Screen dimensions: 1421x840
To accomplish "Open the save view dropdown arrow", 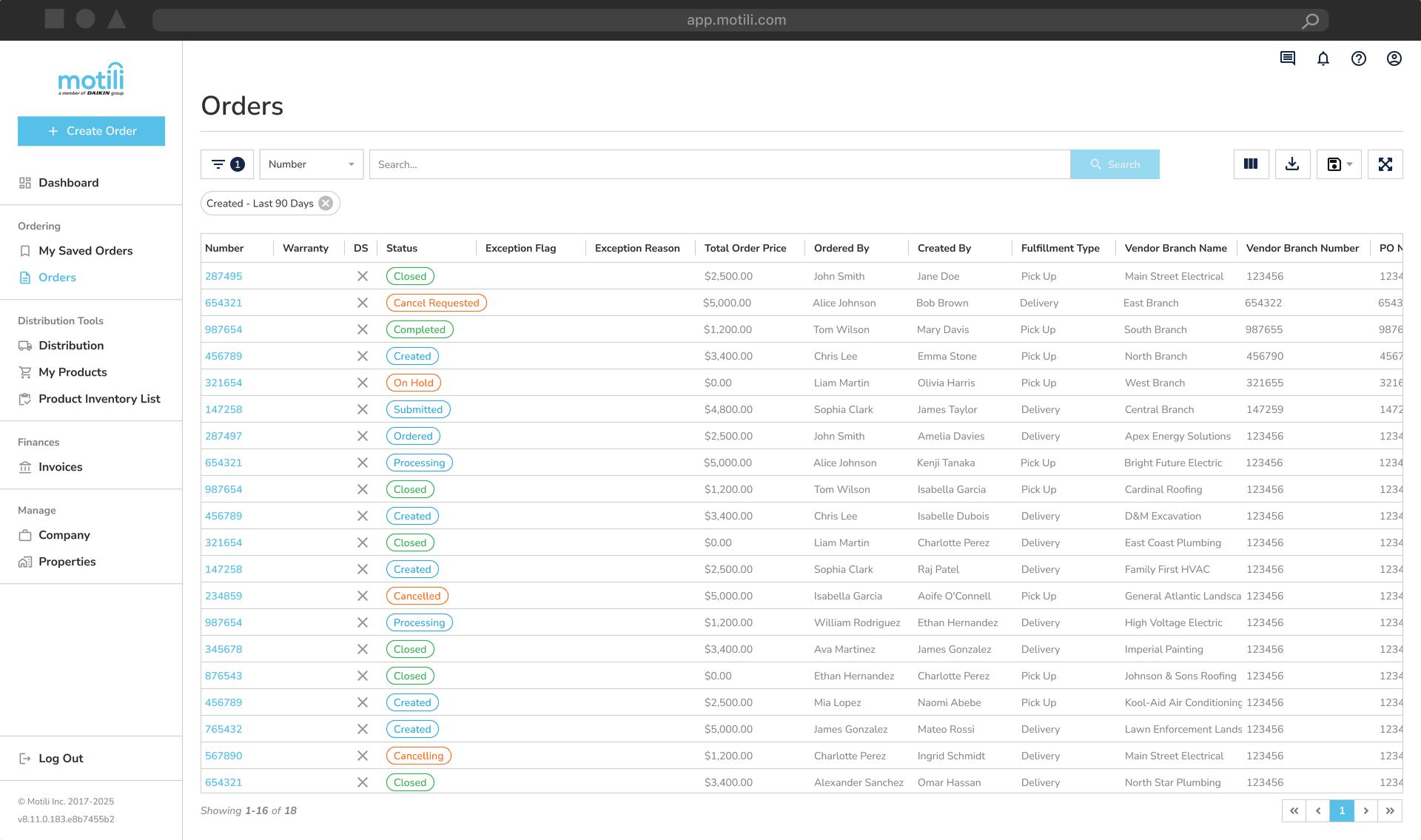I will tap(1349, 164).
